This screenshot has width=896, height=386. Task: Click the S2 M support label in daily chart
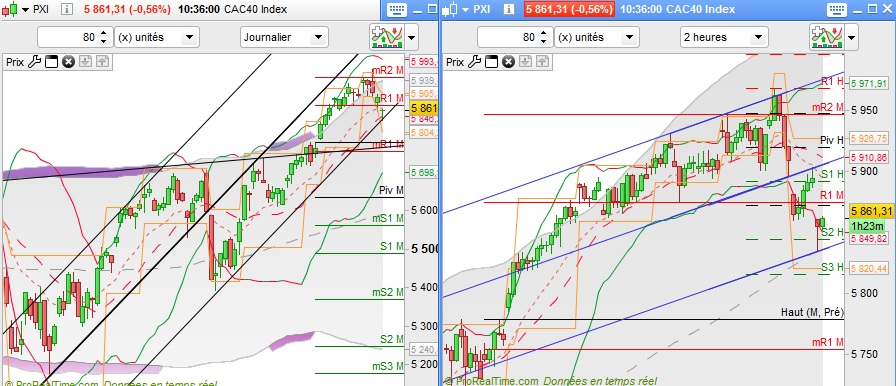point(392,339)
